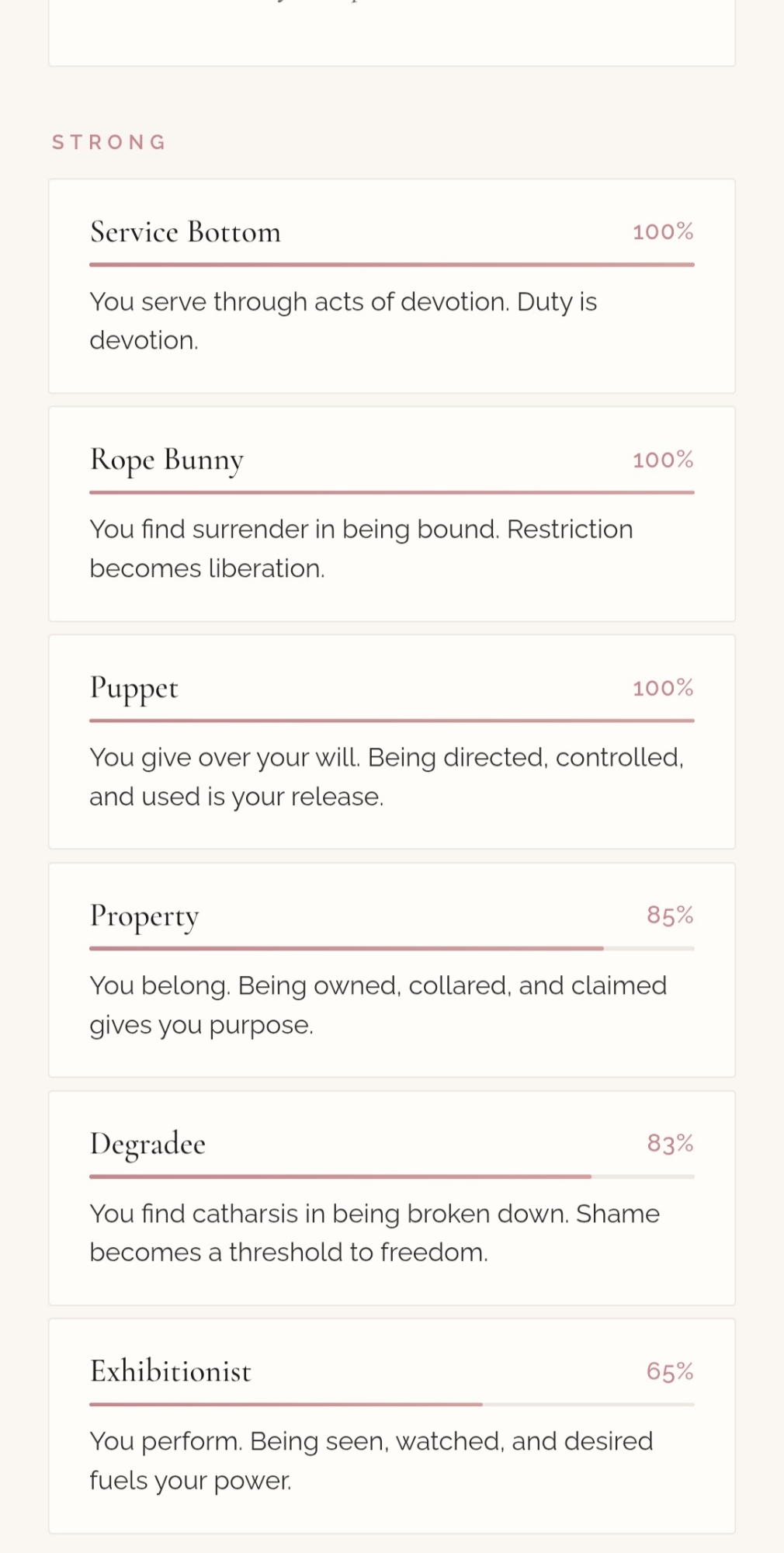Click the Exhibitionist progress bar
Image resolution: width=784 pixels, height=1553 pixels.
pos(391,1405)
